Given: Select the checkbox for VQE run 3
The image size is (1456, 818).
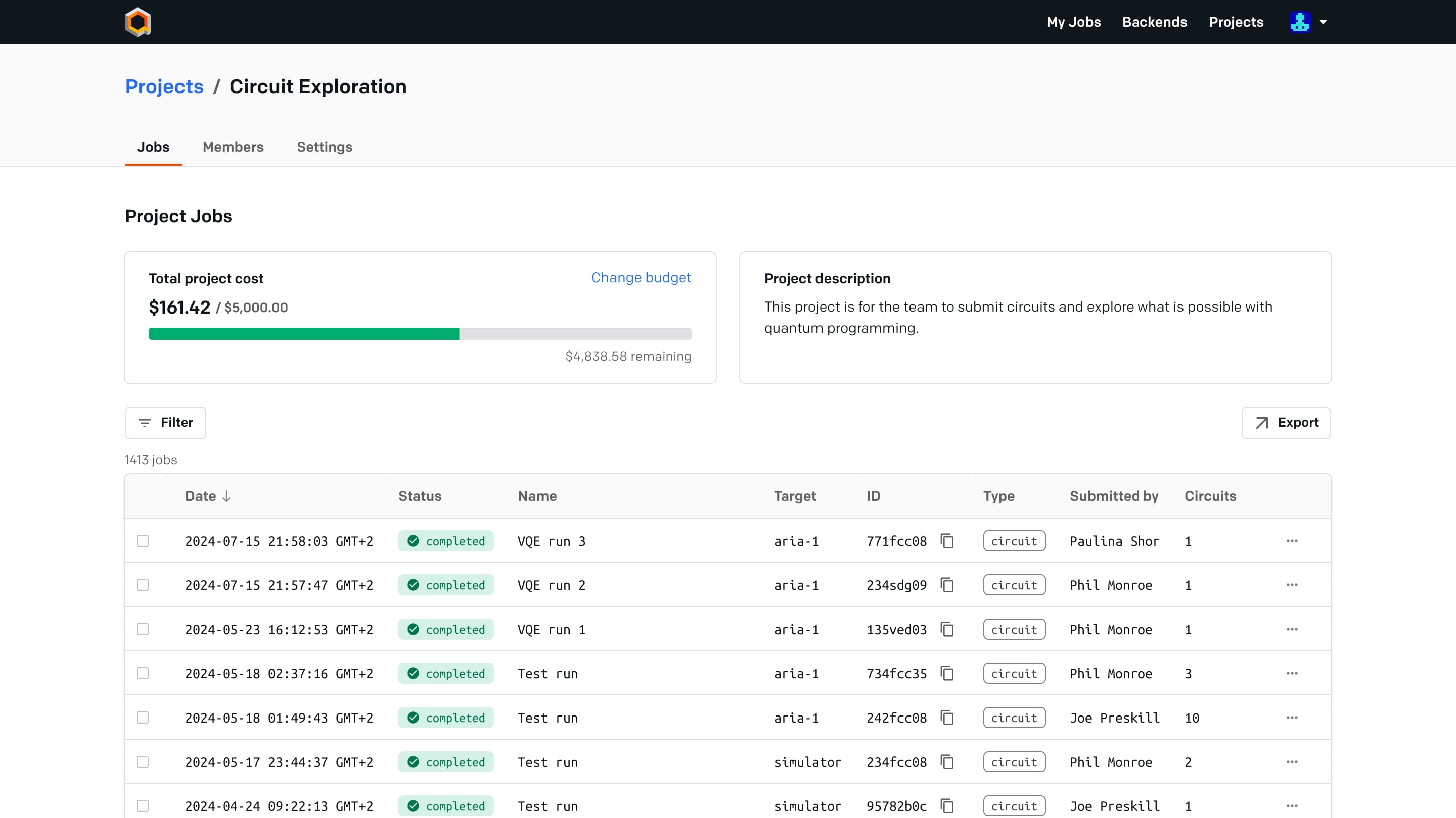Looking at the screenshot, I should (142, 541).
